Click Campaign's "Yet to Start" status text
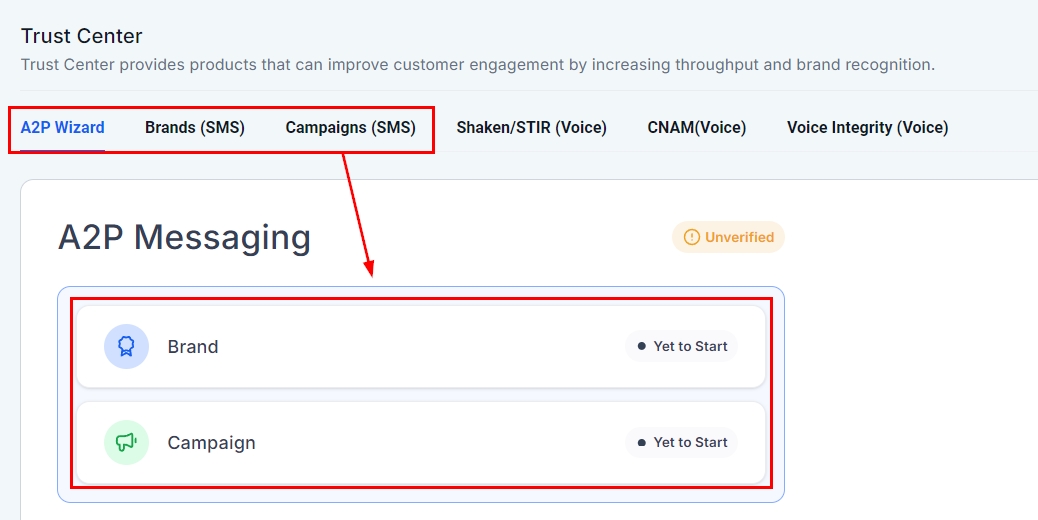 (x=690, y=442)
